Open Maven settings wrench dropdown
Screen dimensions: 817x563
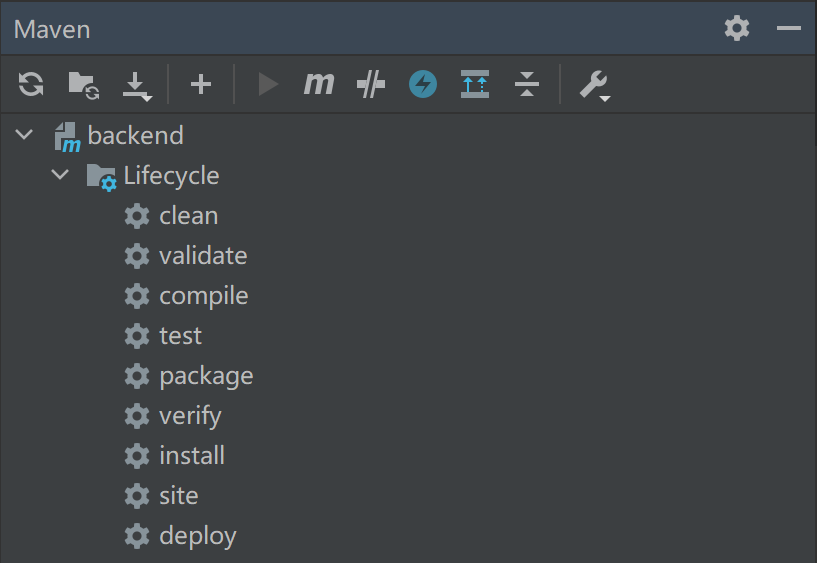click(595, 85)
